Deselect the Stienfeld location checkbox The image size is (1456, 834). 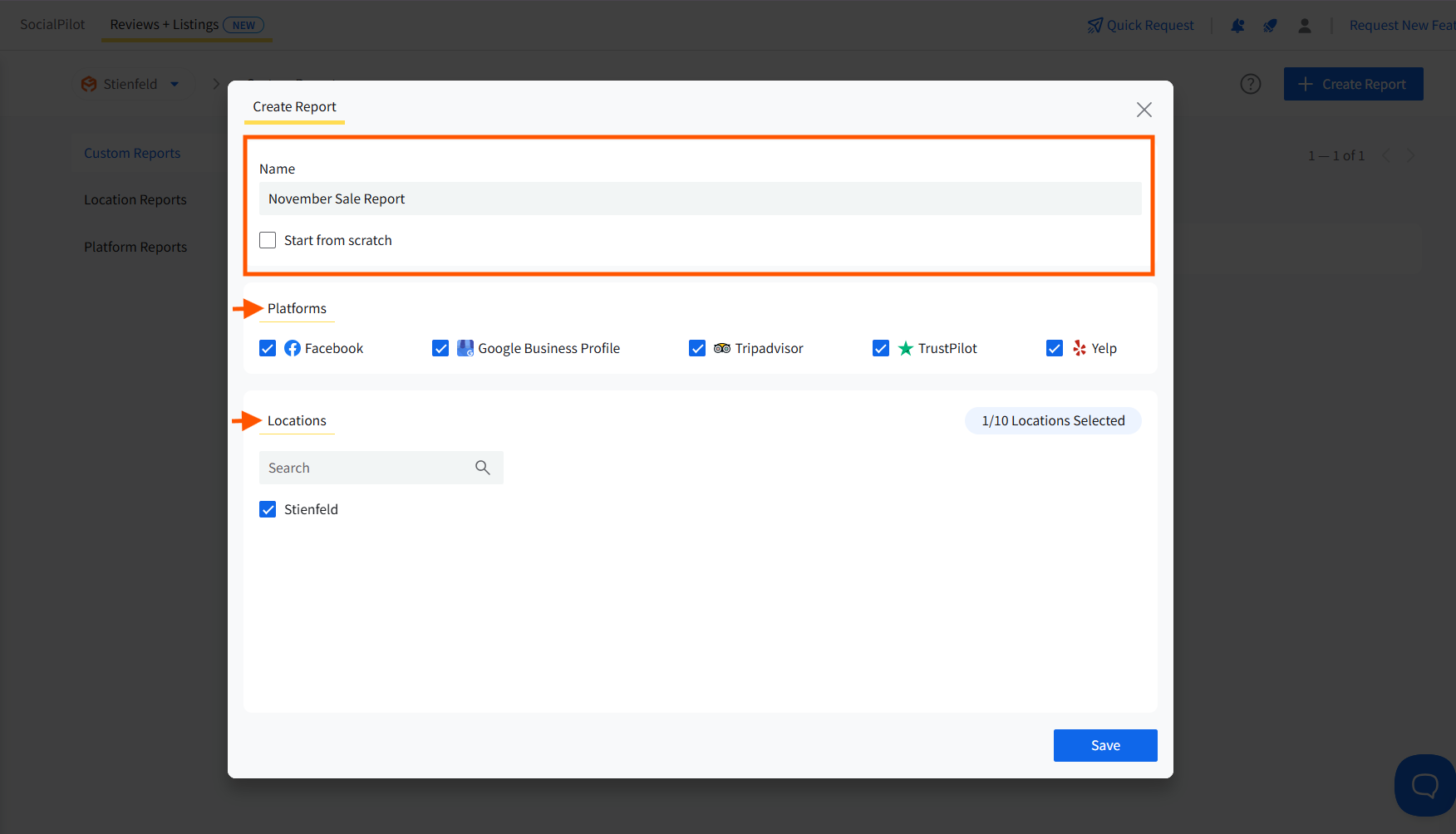pyautogui.click(x=268, y=509)
